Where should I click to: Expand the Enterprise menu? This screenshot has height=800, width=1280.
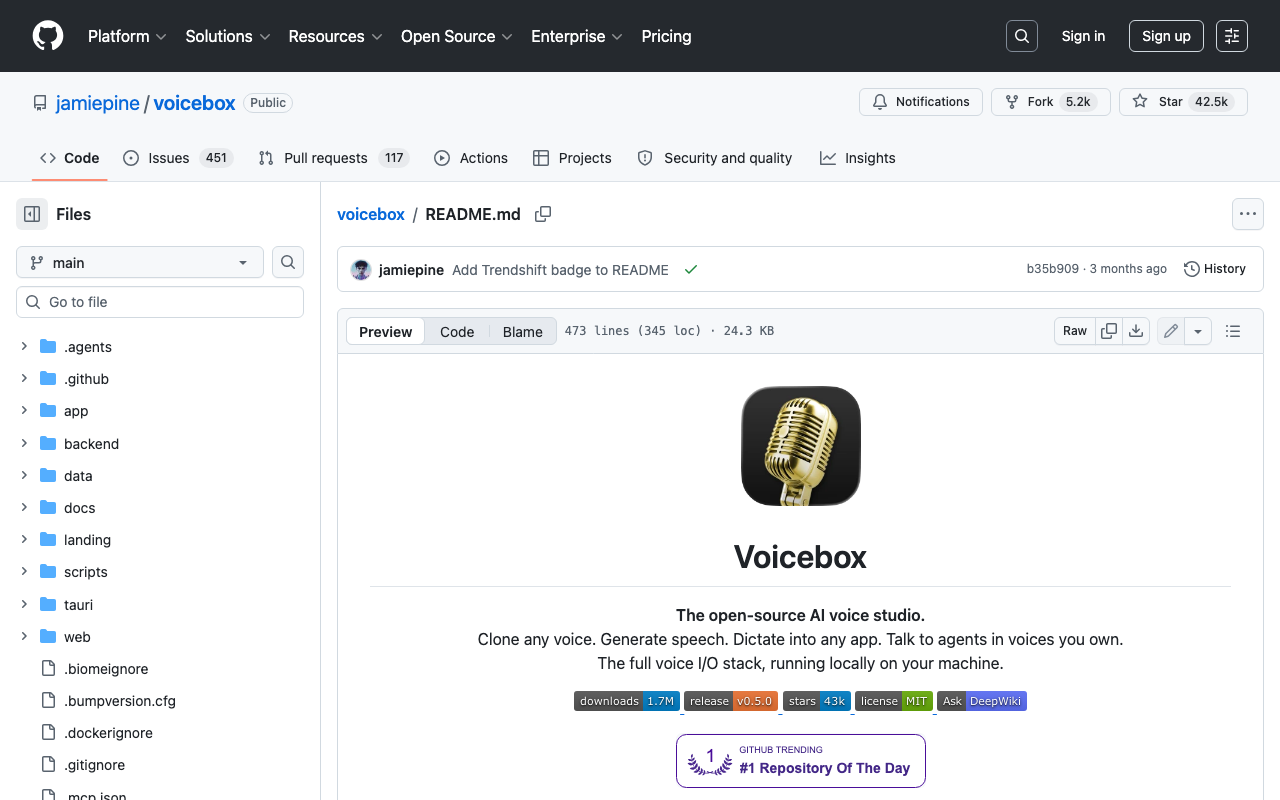point(577,36)
